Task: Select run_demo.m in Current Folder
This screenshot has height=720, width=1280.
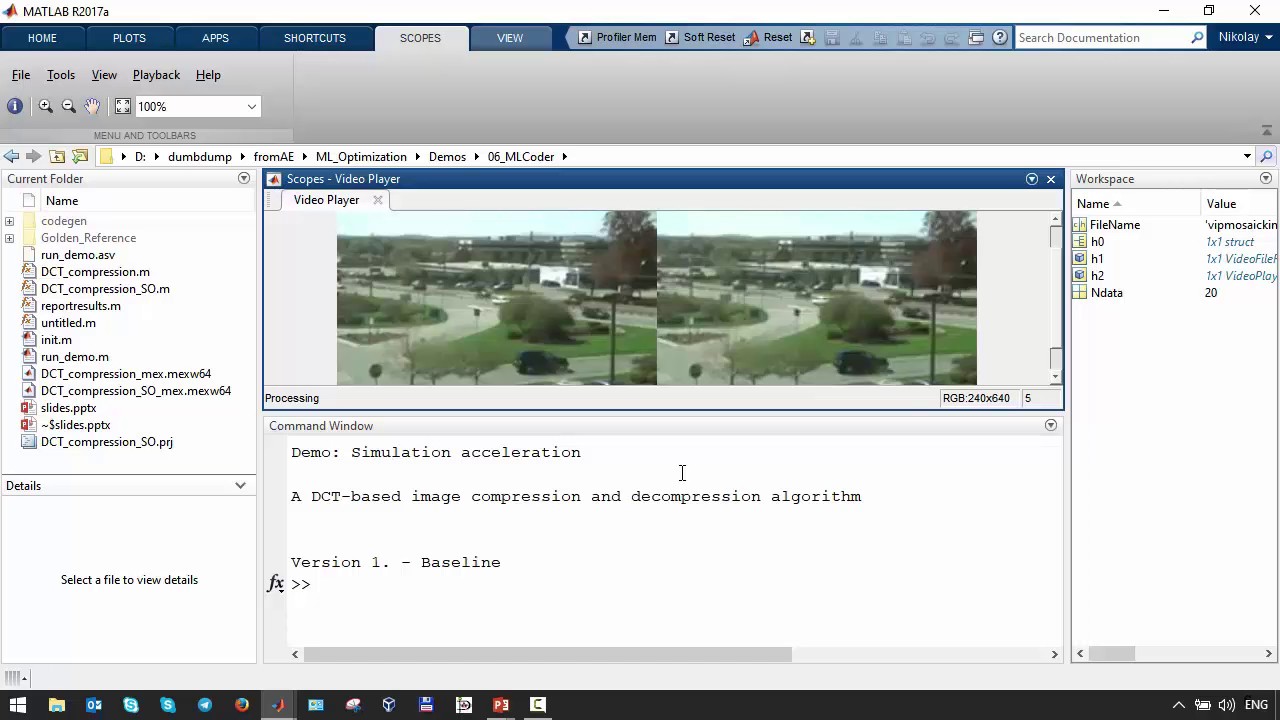Action: [75, 357]
